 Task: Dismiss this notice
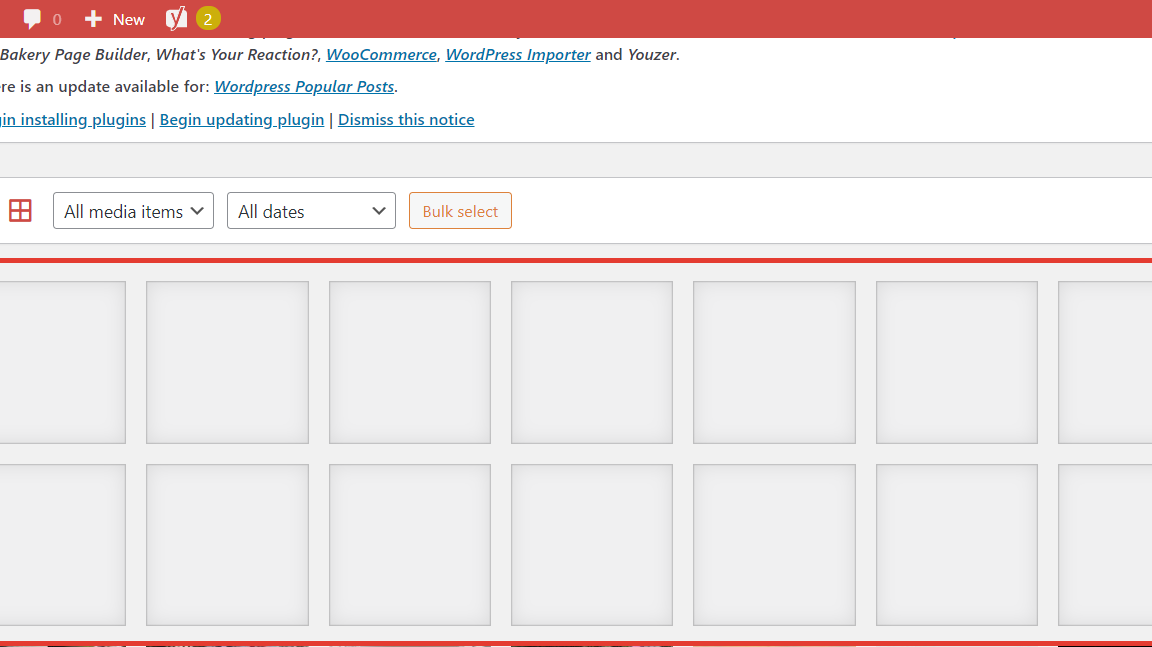pyautogui.click(x=406, y=120)
